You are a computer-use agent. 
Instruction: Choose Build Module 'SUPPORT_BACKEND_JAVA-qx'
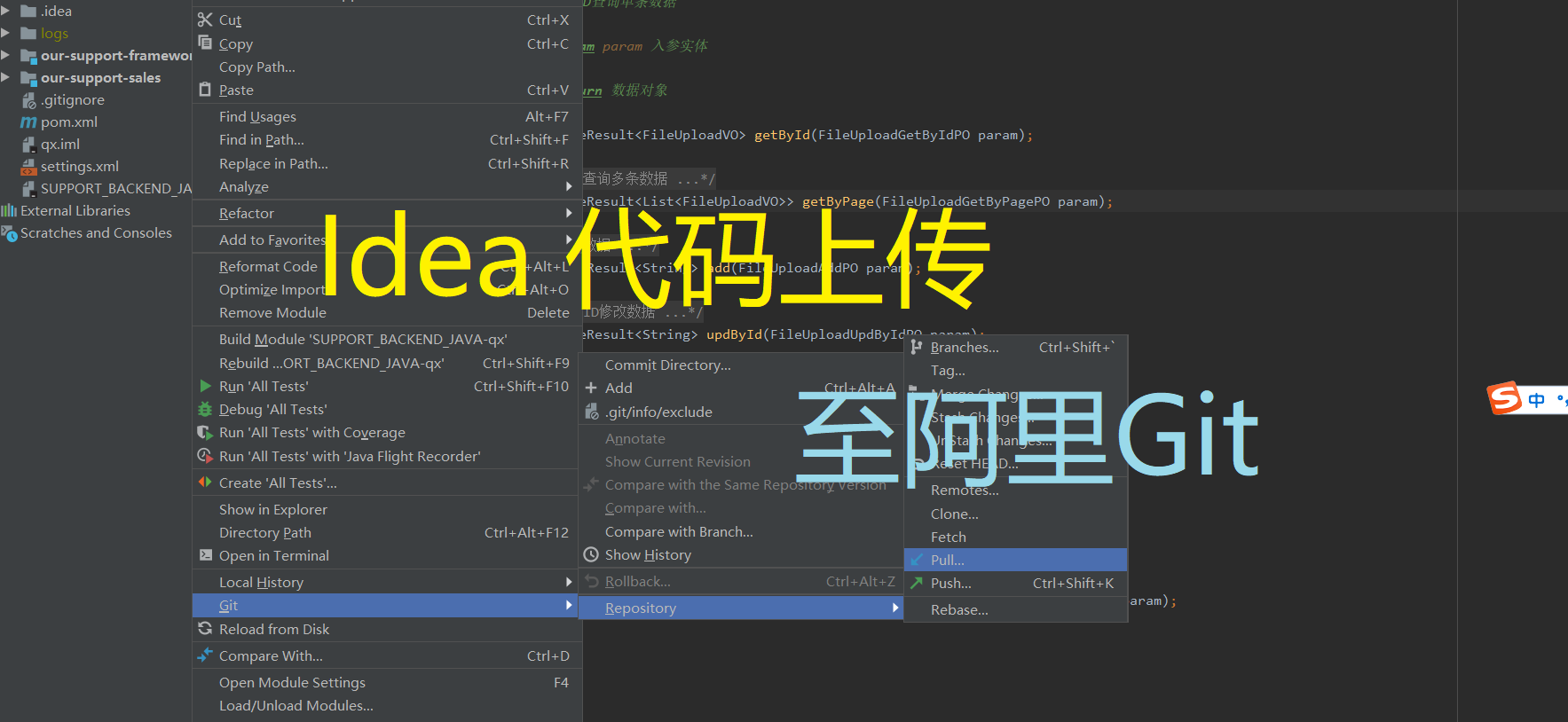[387, 339]
